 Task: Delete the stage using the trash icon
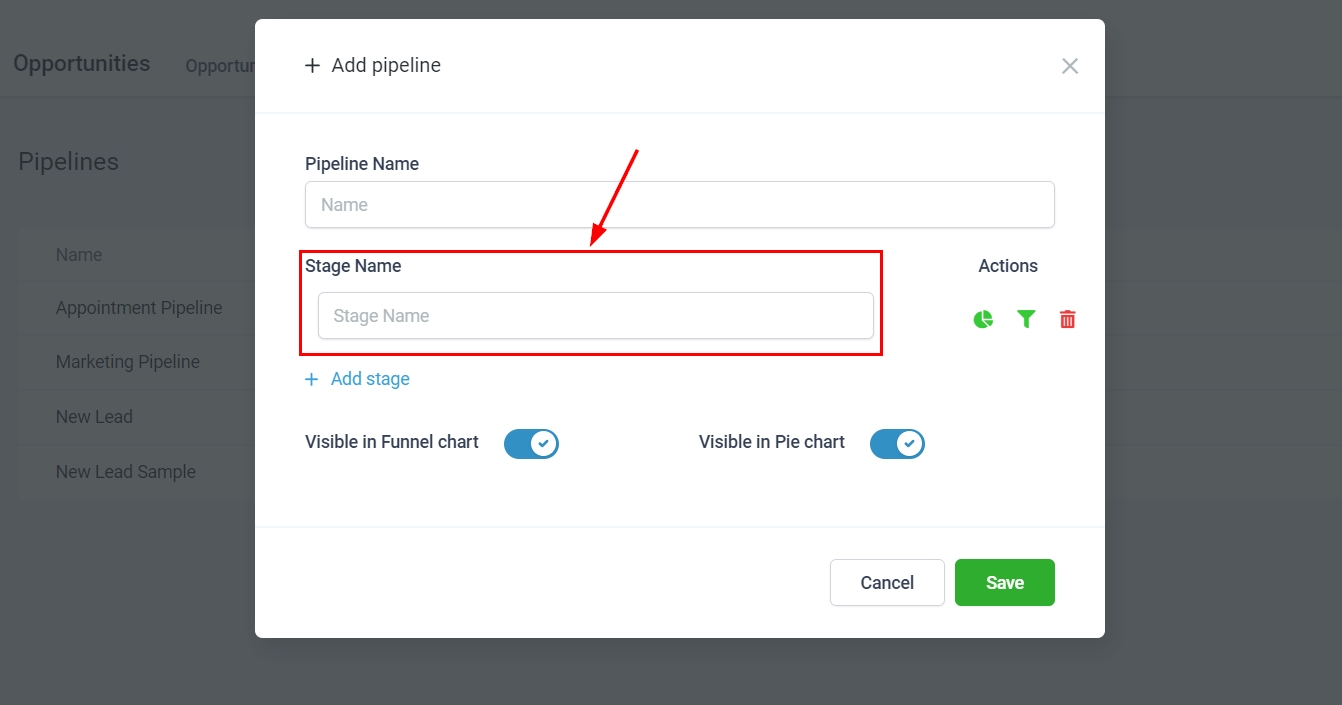[1067, 319]
